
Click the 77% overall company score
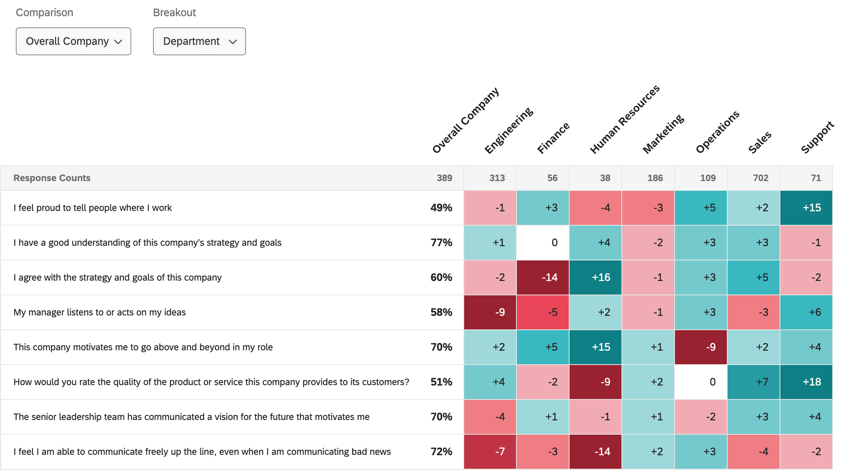[441, 243]
